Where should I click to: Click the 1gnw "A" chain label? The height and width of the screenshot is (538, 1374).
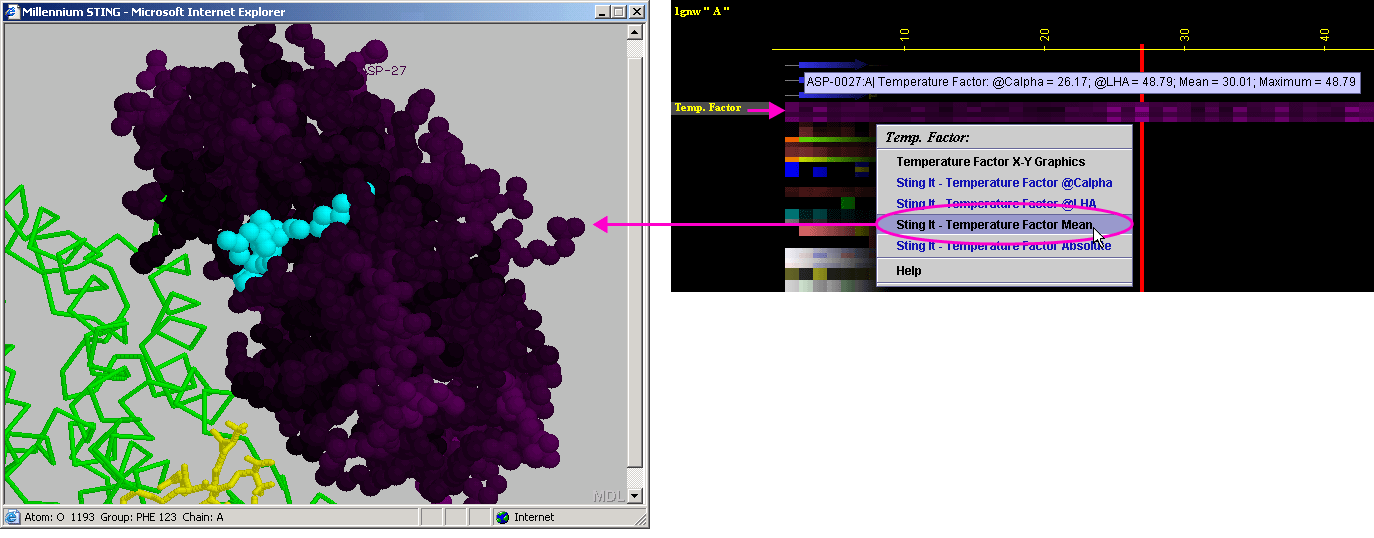pos(702,10)
